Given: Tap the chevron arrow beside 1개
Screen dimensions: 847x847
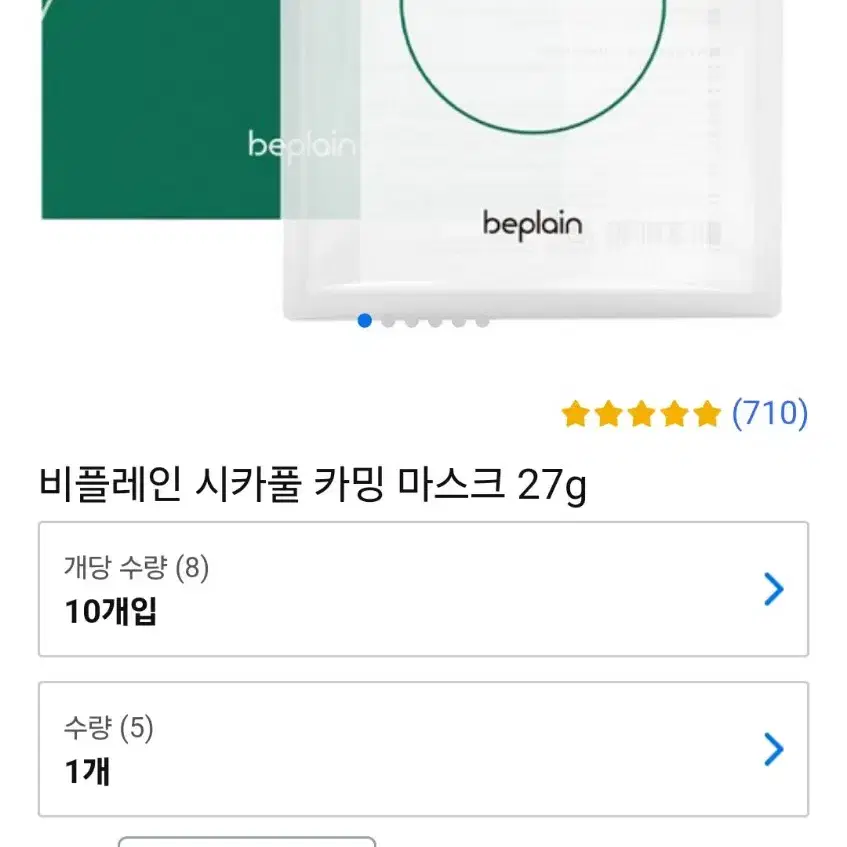Looking at the screenshot, I should click(x=773, y=750).
